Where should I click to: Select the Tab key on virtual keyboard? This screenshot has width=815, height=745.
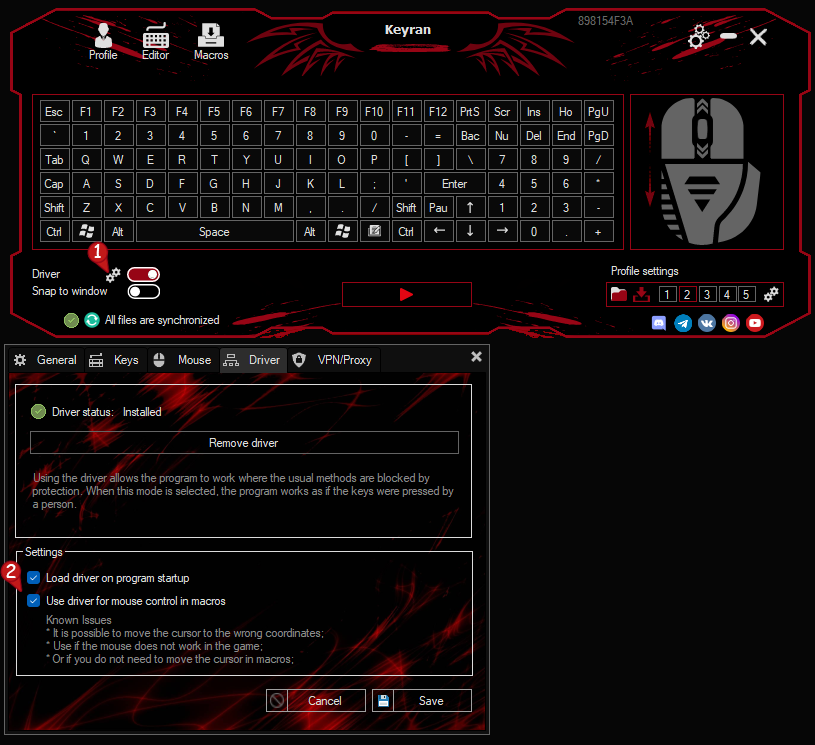54,160
